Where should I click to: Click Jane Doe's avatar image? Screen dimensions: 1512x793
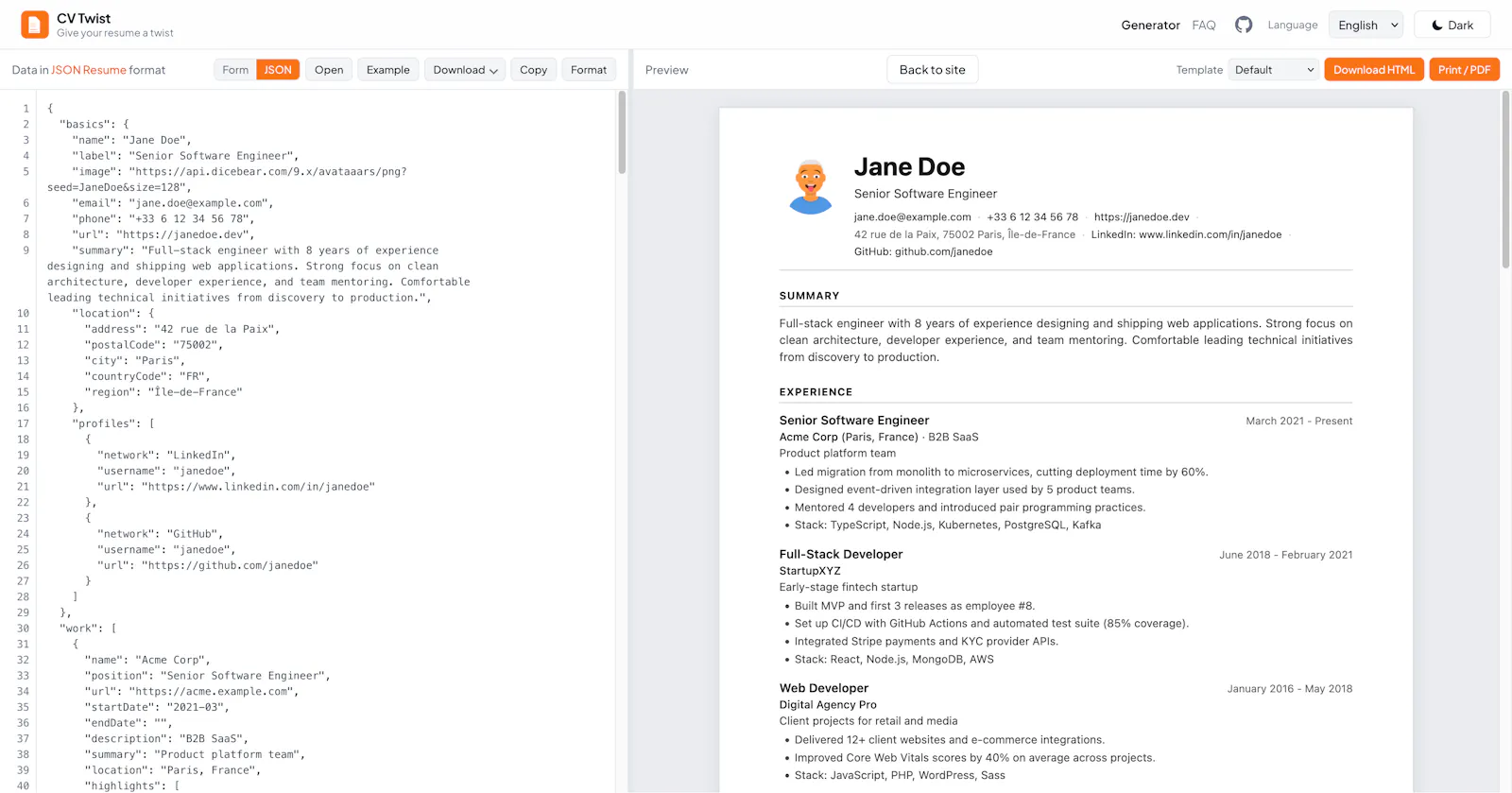pyautogui.click(x=811, y=186)
